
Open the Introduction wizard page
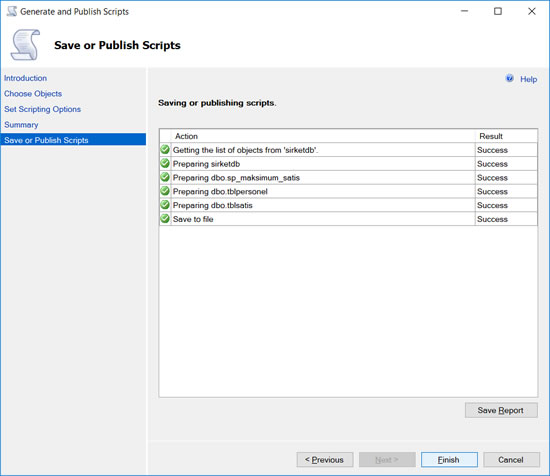(25, 78)
